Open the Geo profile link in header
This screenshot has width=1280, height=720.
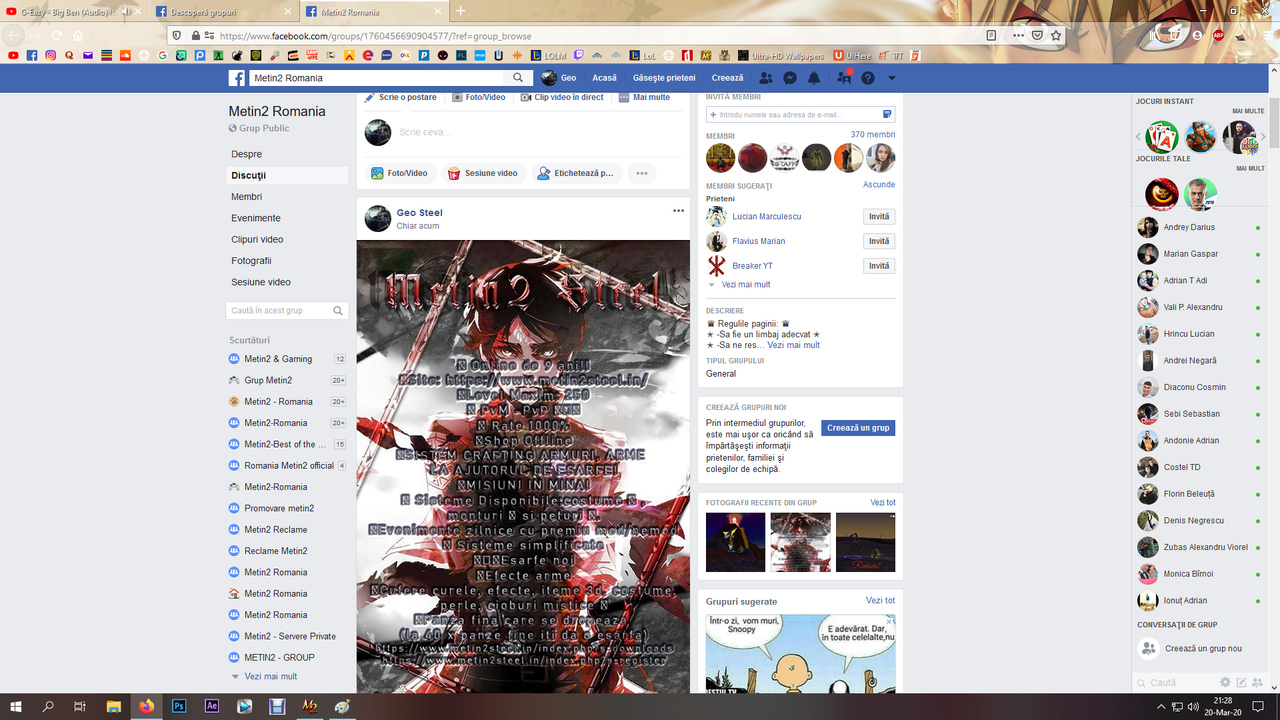pos(559,78)
